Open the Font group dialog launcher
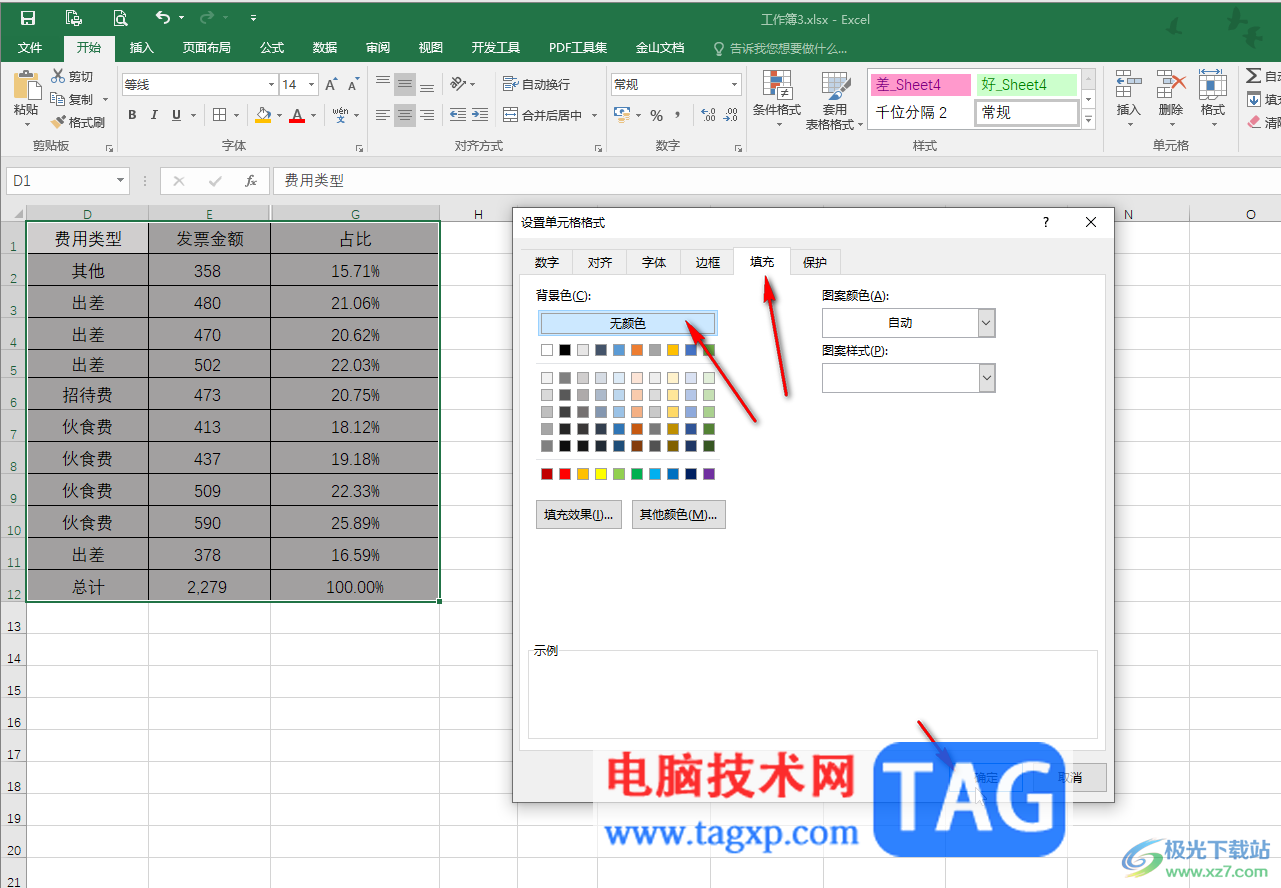Viewport: 1281px width, 888px height. coord(360,148)
